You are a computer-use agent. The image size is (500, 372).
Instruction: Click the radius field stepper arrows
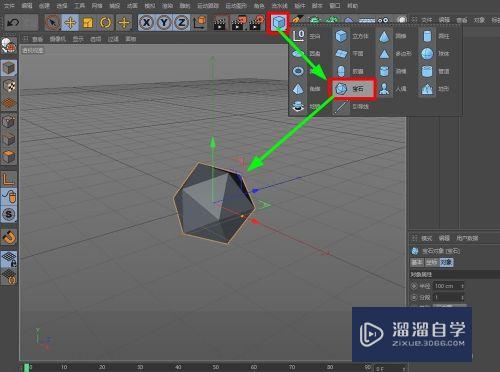[462, 286]
